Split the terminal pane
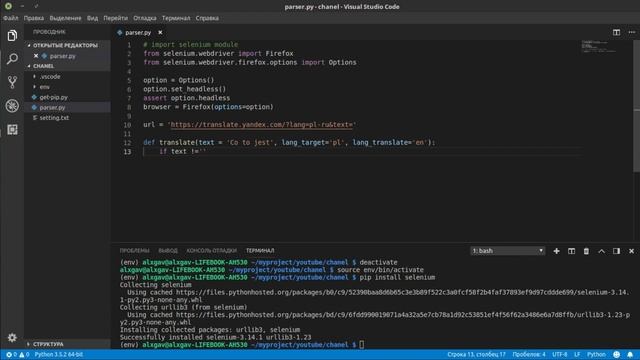The width and height of the screenshot is (640, 360). 571,251
